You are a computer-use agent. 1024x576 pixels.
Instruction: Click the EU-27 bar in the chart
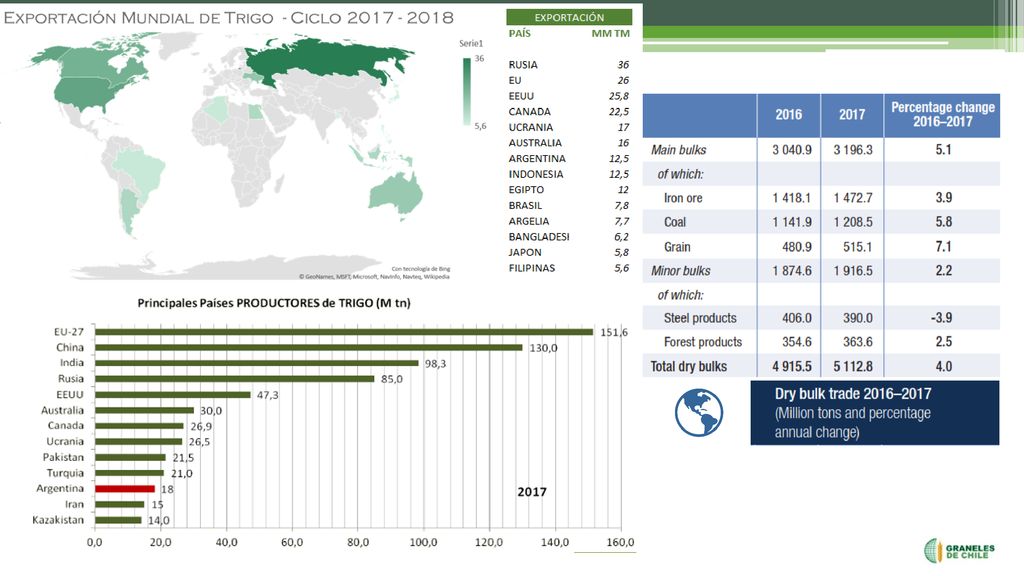click(344, 332)
